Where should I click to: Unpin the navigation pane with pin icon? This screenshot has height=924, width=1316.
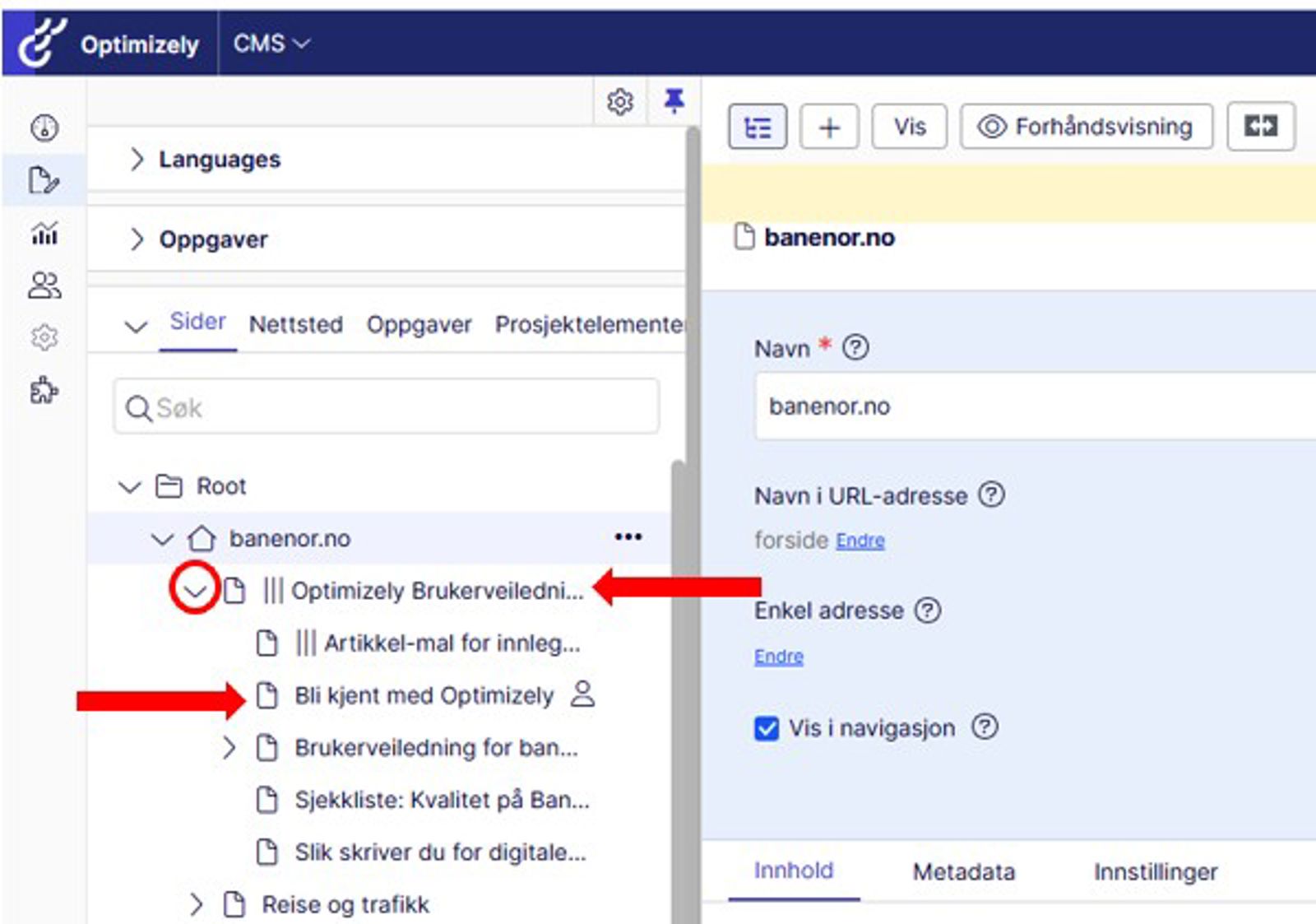coord(674,101)
